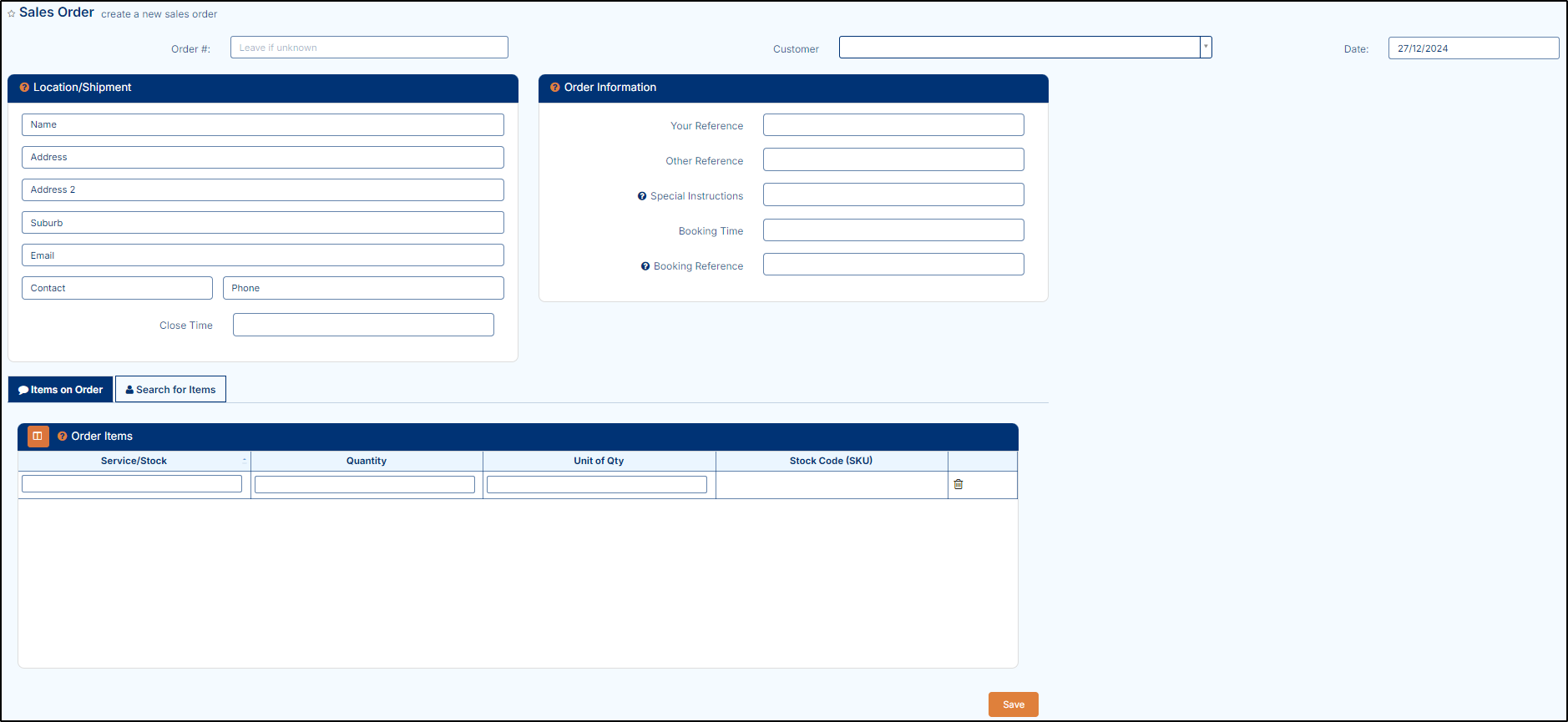
Task: Click the Order Items help question icon
Action: click(x=63, y=437)
